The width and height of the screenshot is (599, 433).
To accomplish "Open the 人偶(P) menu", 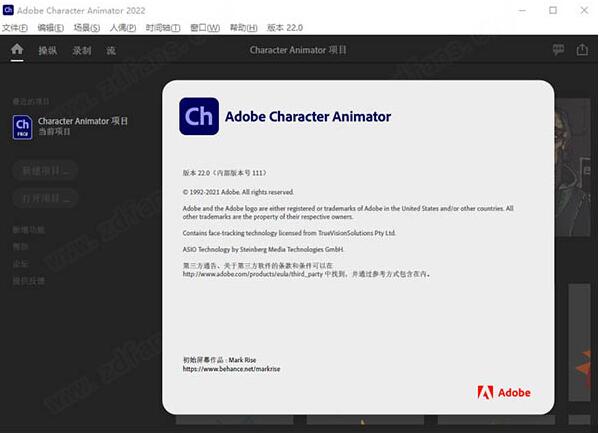I will [123, 28].
